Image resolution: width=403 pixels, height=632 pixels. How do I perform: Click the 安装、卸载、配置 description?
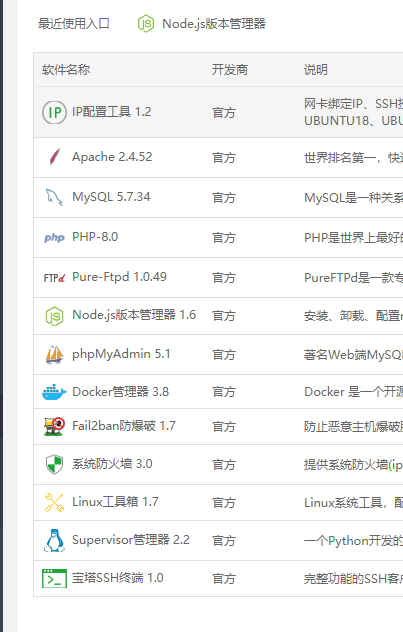click(x=353, y=316)
